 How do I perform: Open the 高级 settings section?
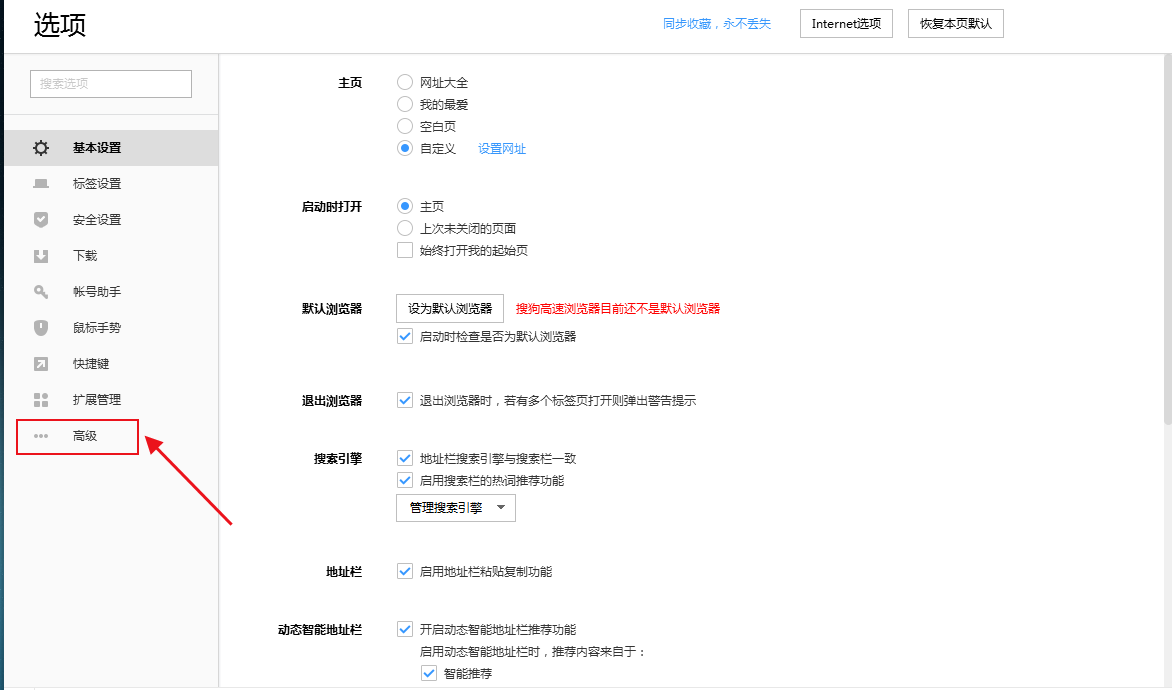coord(111,436)
